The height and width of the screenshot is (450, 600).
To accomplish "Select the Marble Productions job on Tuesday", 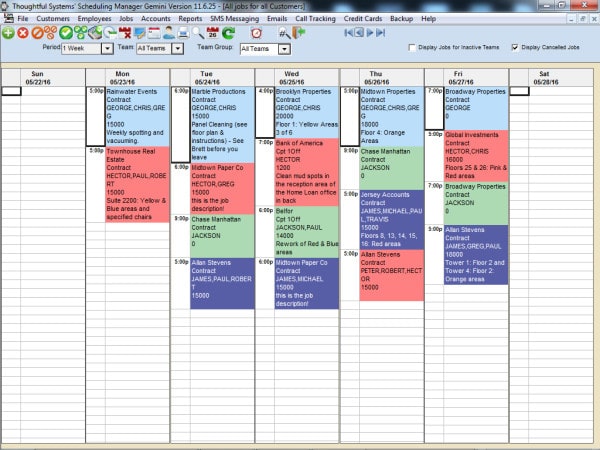I will (222, 125).
